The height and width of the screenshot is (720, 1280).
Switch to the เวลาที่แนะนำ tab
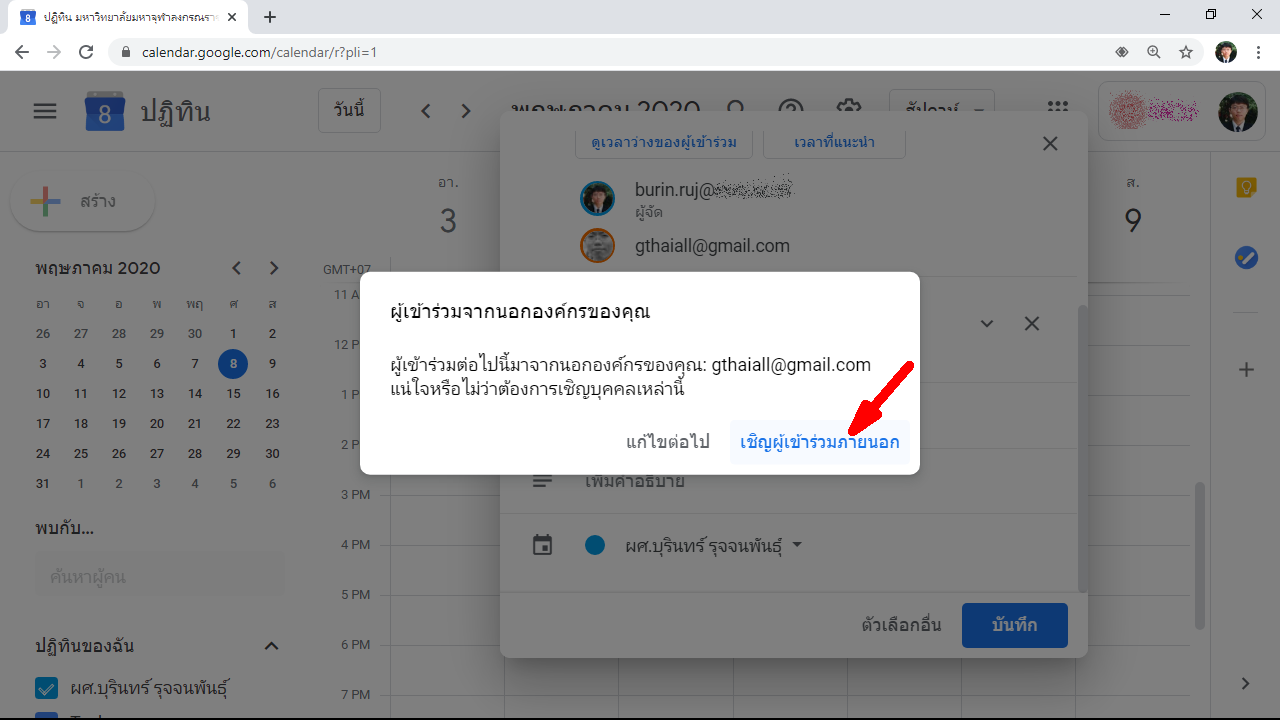[x=834, y=142]
